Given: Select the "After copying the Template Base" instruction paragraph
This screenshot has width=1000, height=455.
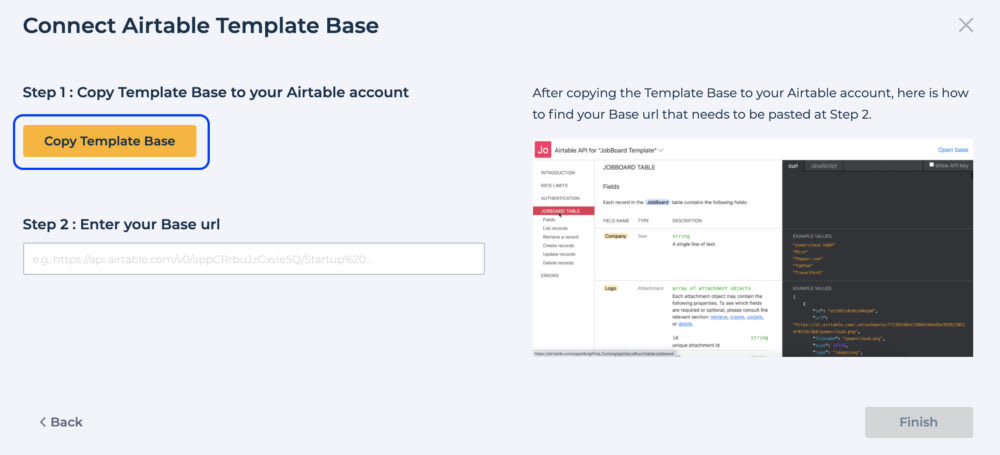Looking at the screenshot, I should click(x=751, y=104).
